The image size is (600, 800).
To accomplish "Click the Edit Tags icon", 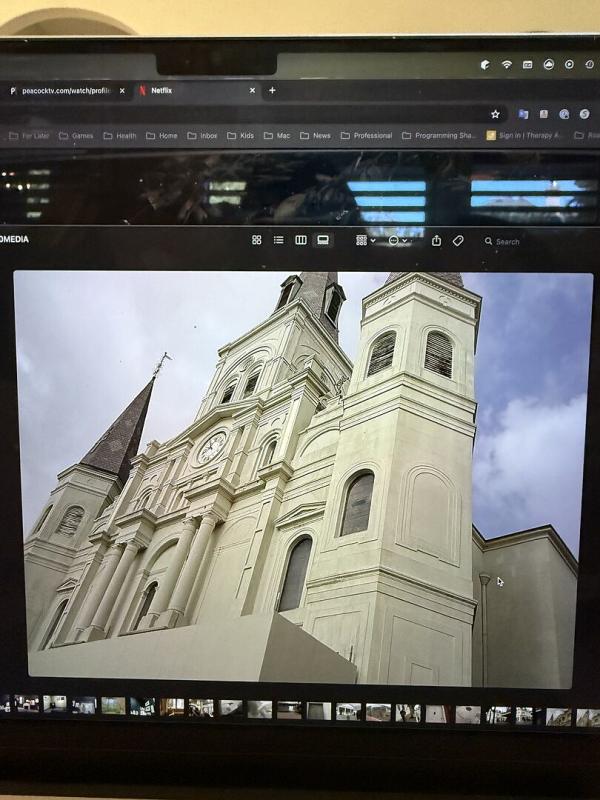I will (458, 240).
